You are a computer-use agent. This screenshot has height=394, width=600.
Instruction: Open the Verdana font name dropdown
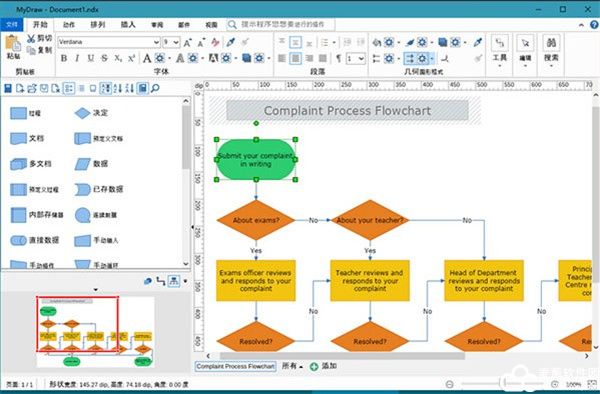coord(109,42)
